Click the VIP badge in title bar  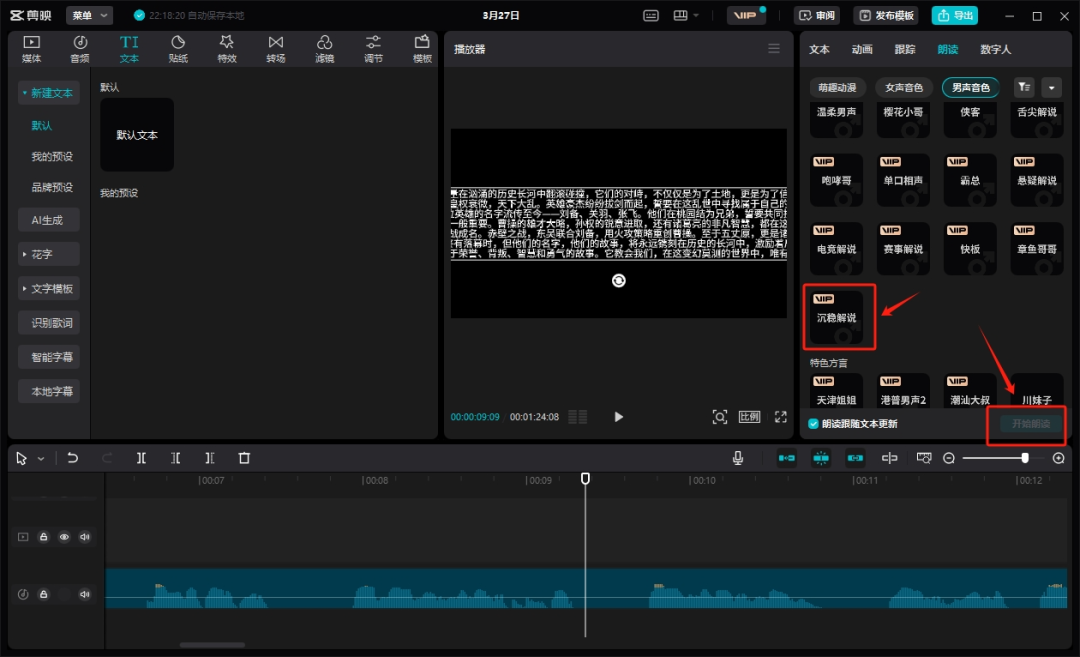[746, 15]
